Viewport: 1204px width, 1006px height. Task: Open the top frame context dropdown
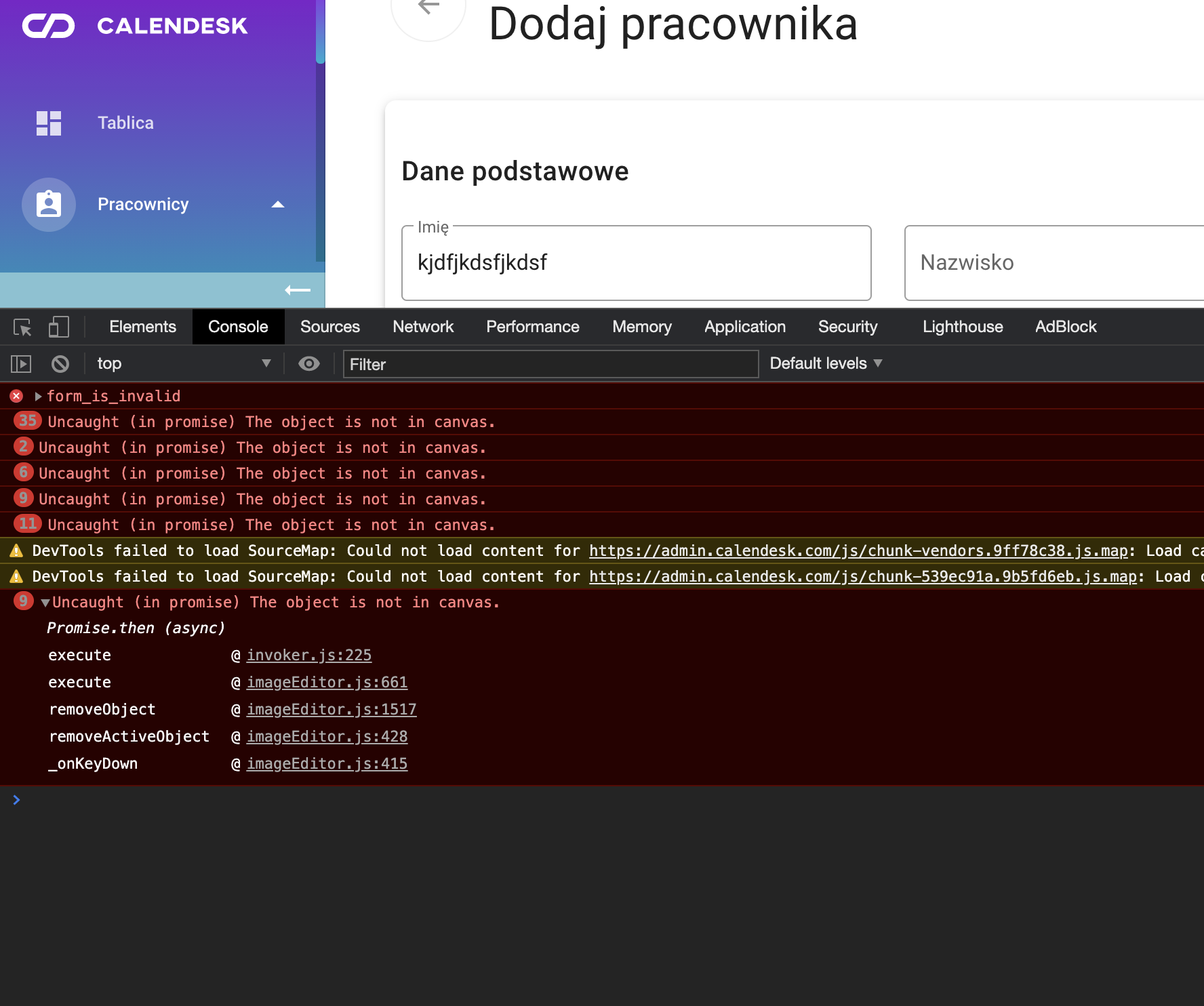183,363
